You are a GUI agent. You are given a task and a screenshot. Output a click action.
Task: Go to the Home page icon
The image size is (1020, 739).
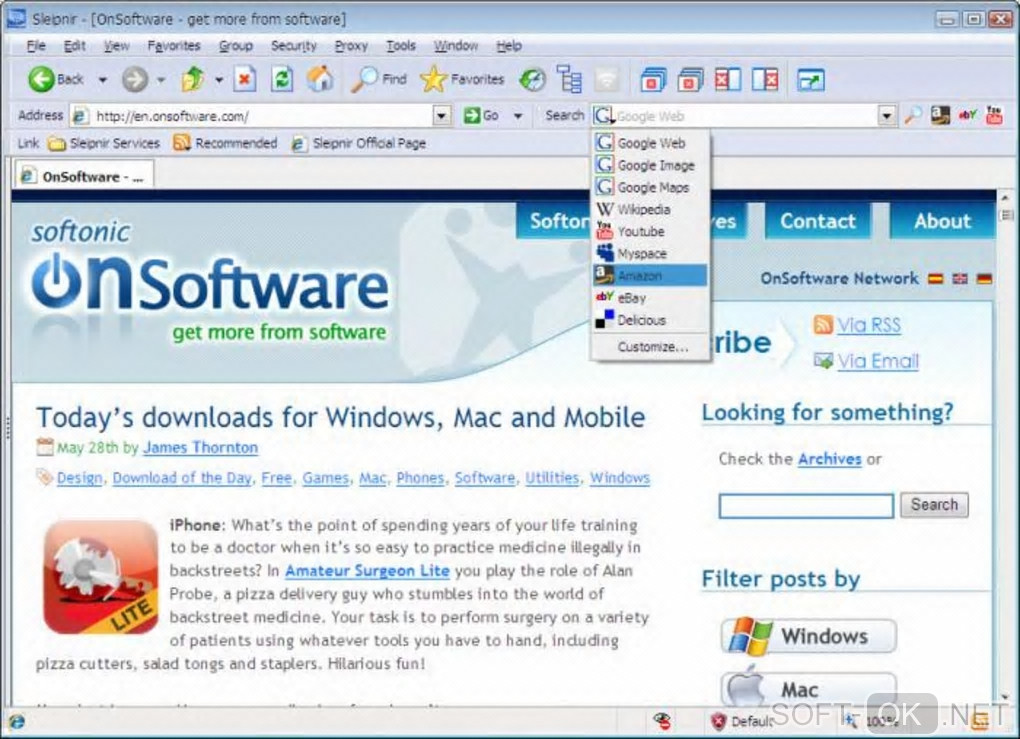point(319,79)
